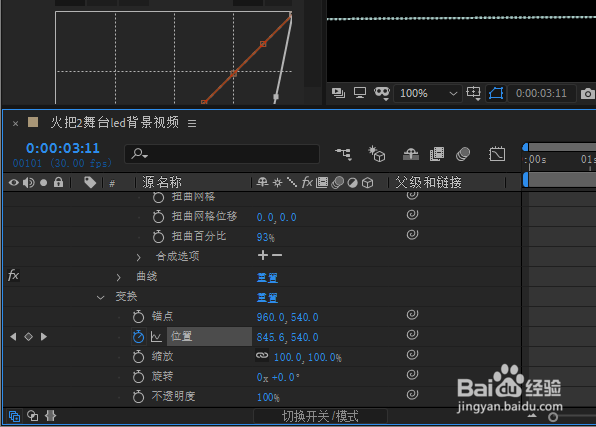Toggle the constrain proportions link for 缩放

[262, 356]
